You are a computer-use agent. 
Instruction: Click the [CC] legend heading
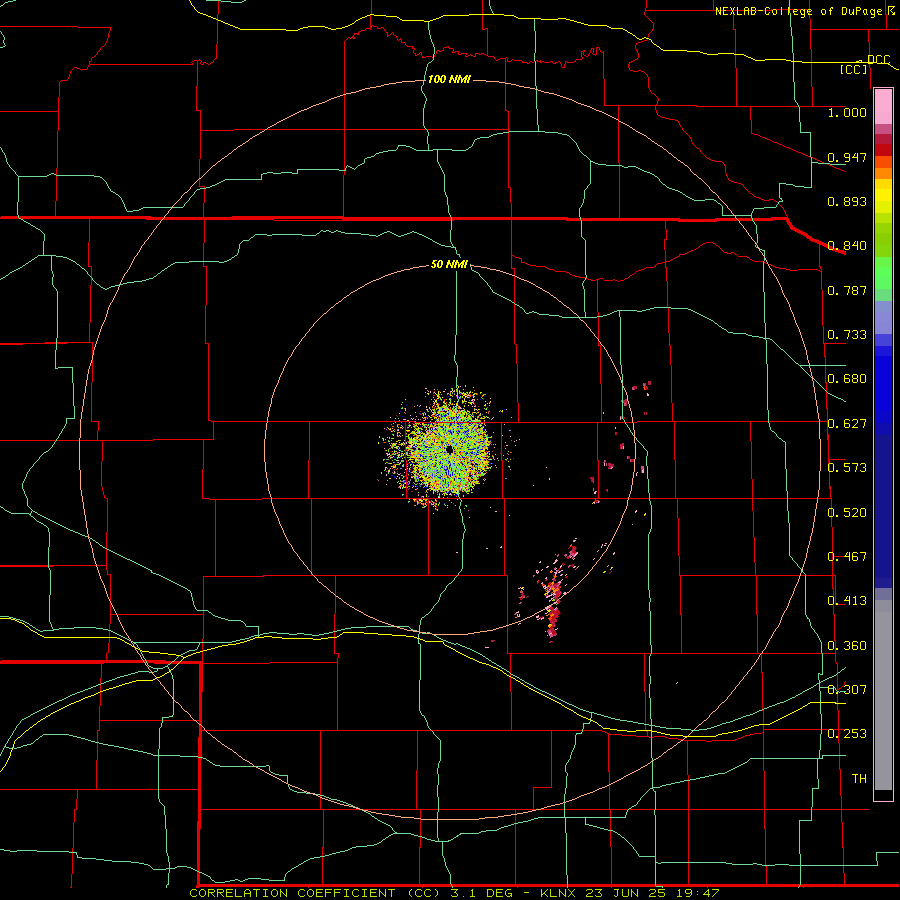(854, 69)
